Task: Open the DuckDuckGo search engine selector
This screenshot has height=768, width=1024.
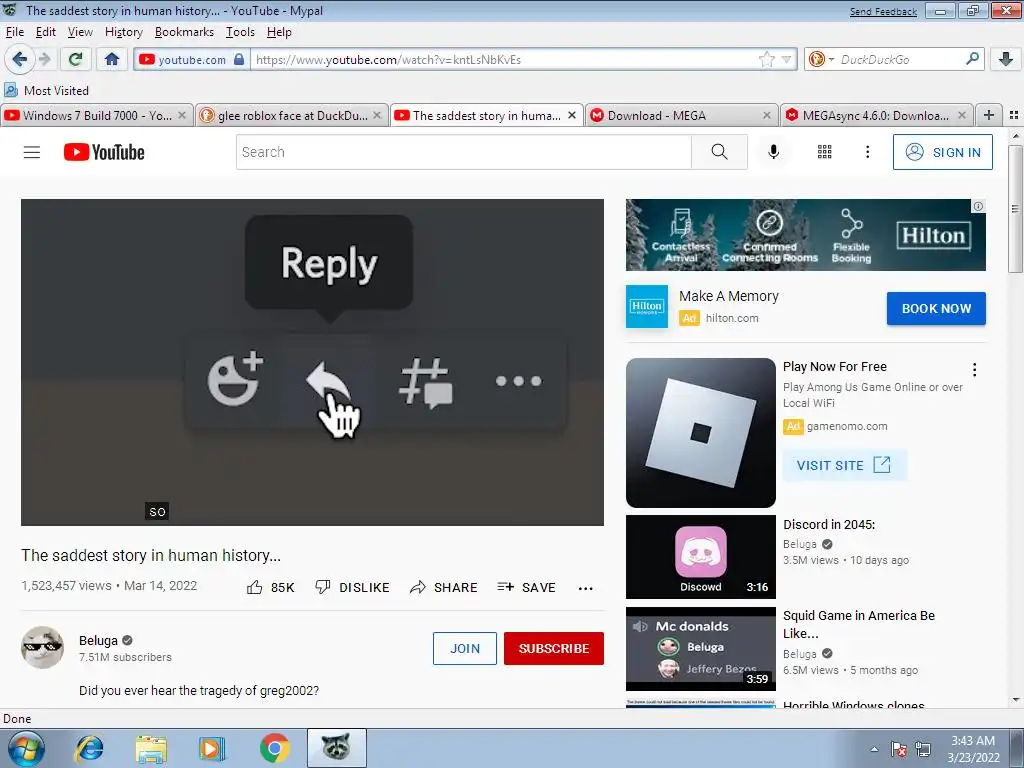Action: pyautogui.click(x=822, y=59)
